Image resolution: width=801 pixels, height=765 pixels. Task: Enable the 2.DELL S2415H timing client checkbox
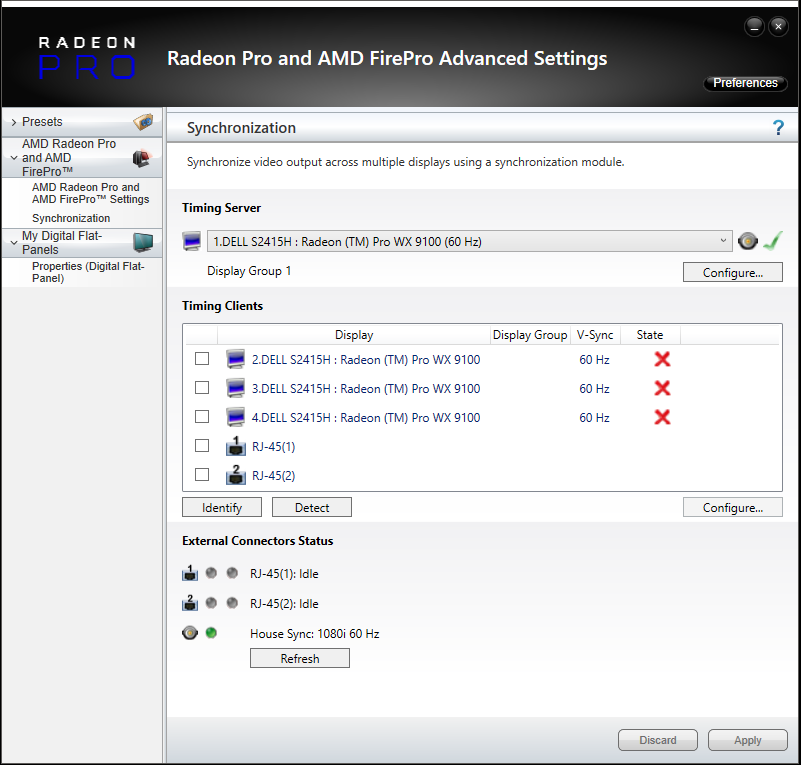pos(202,359)
